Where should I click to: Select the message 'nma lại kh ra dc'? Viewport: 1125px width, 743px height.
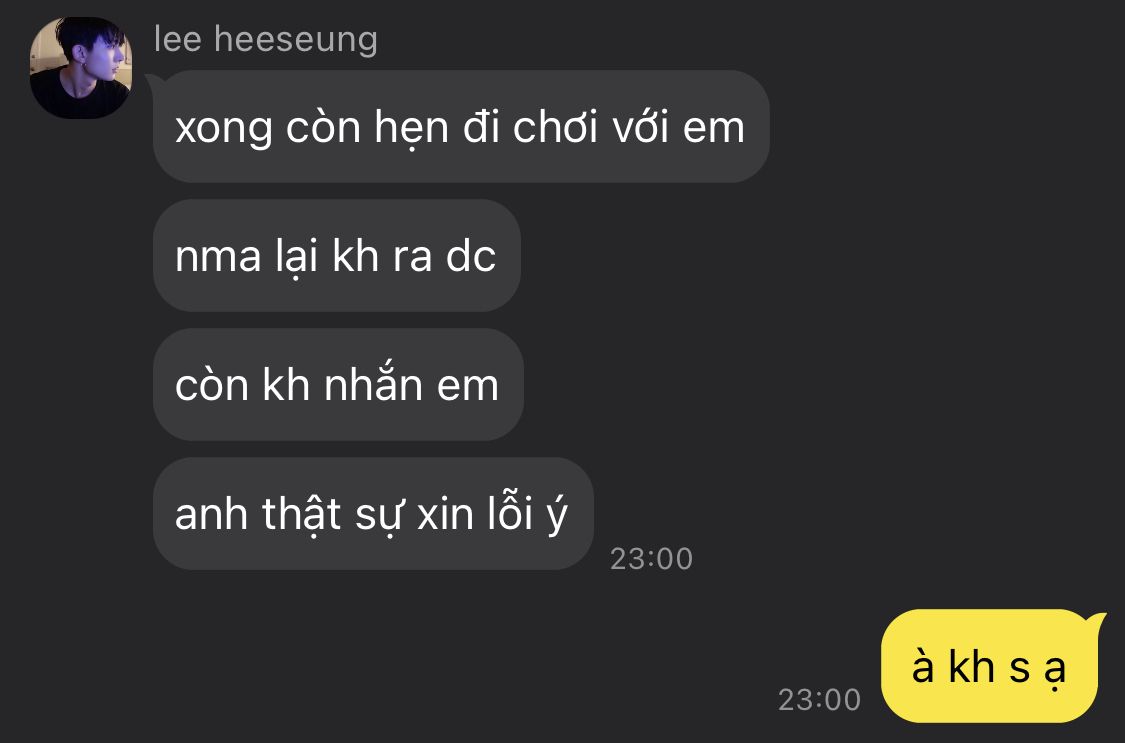point(336,255)
